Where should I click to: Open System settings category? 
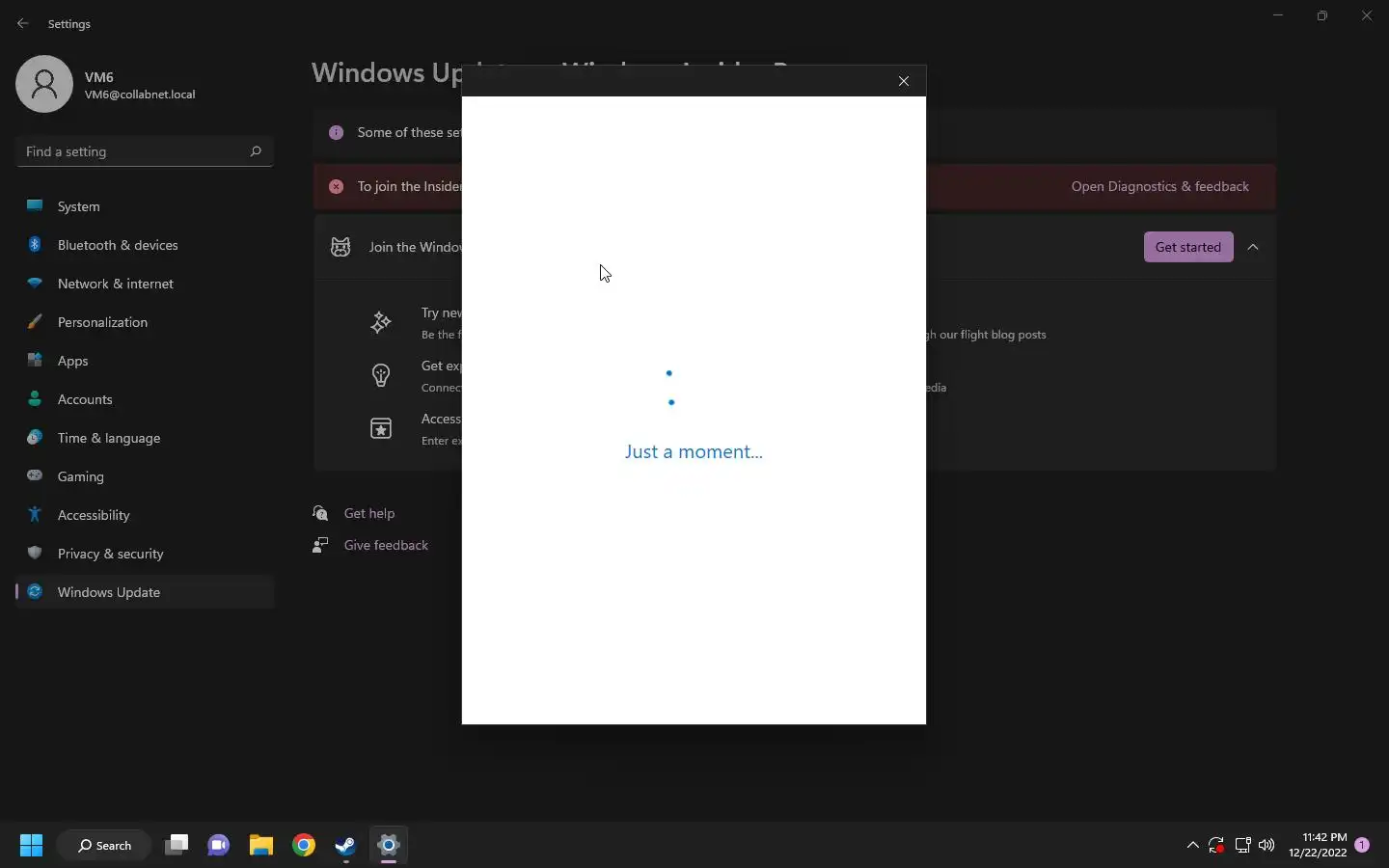(145, 206)
